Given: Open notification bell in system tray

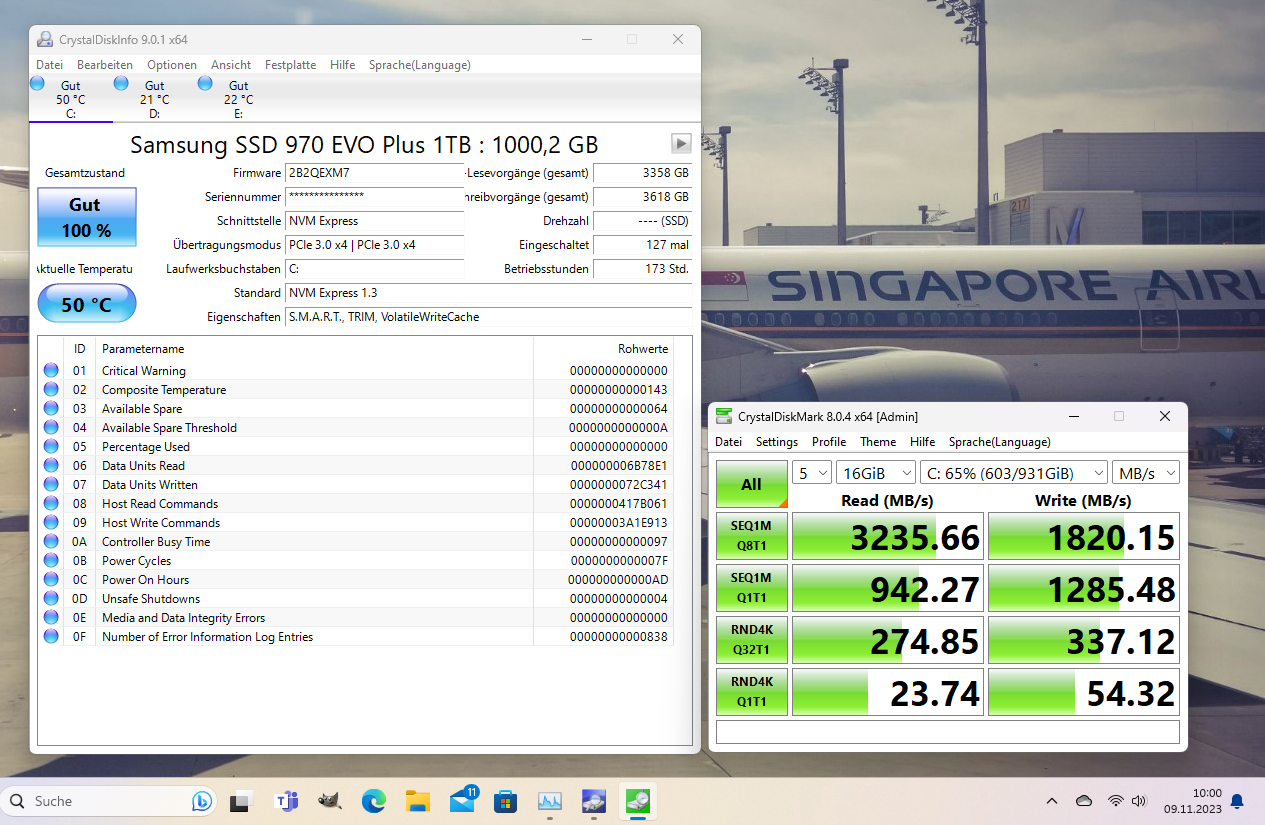Looking at the screenshot, I should 1237,801.
